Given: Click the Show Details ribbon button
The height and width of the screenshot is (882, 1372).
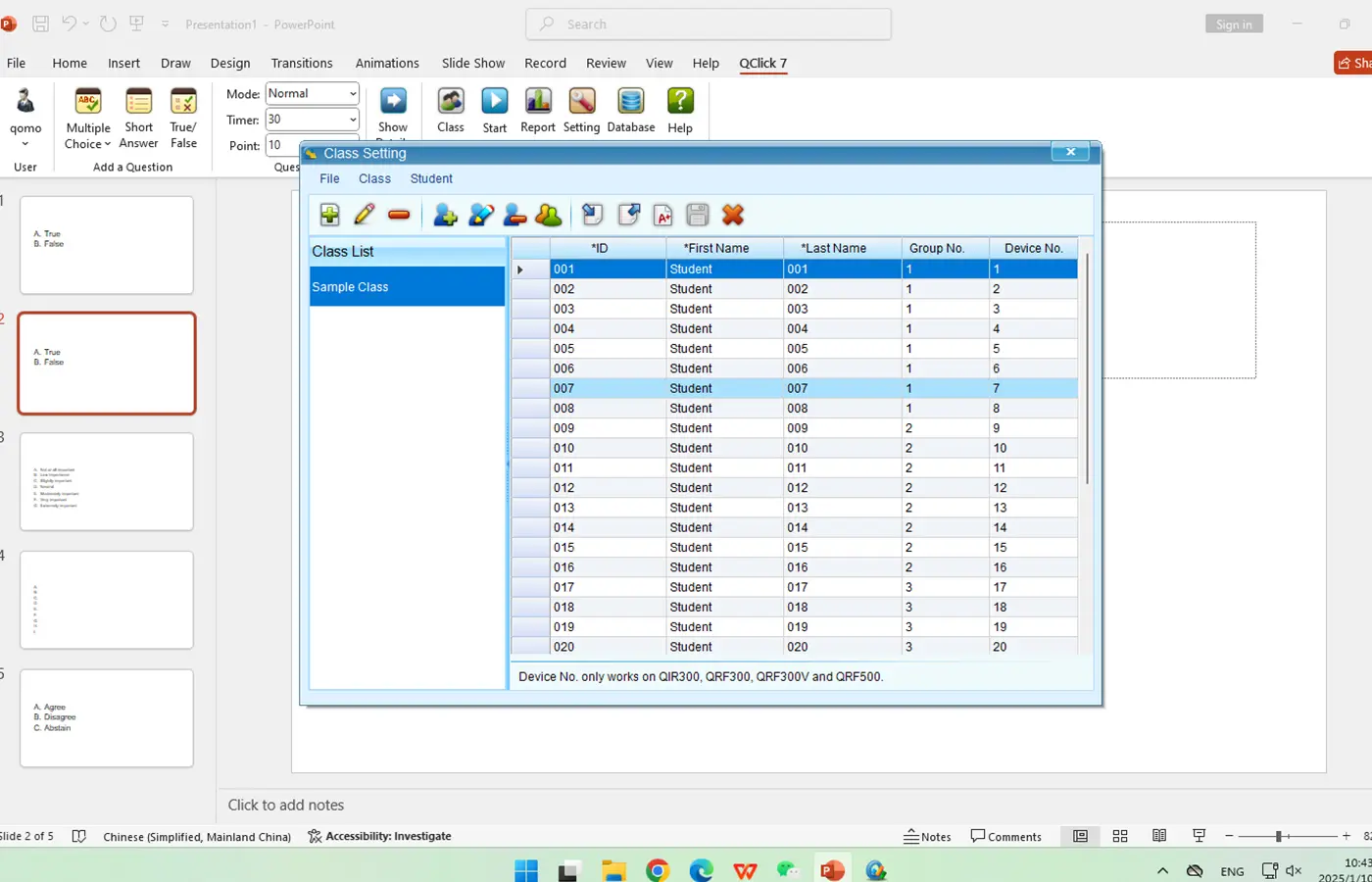Looking at the screenshot, I should point(393,111).
